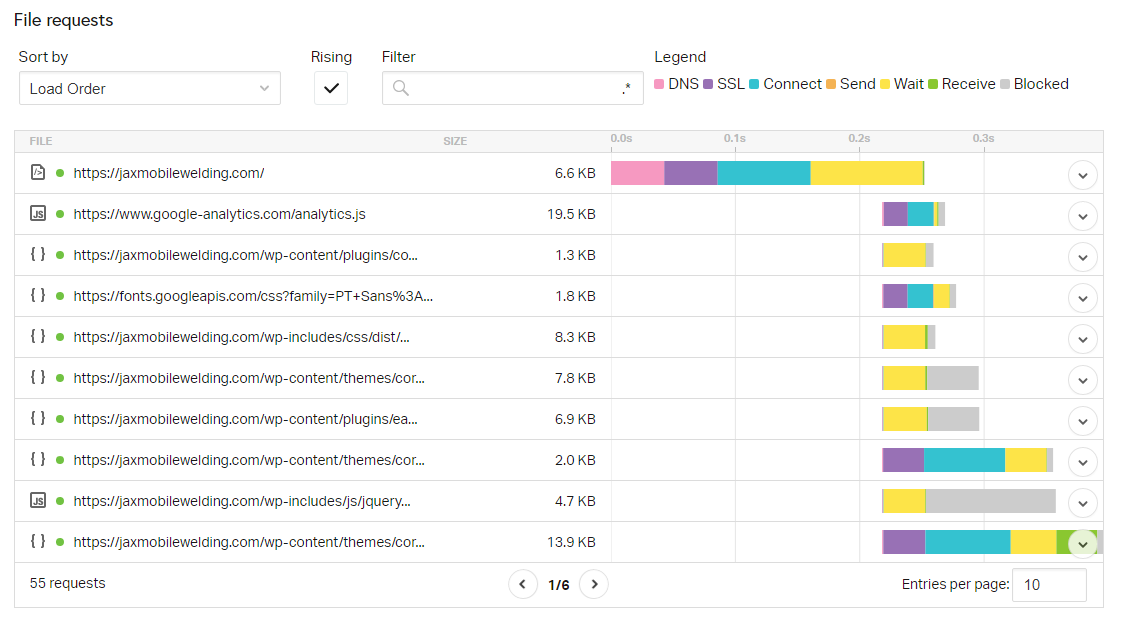Click the green Receive legend swatch
This screenshot has height=618, width=1121.
click(932, 84)
